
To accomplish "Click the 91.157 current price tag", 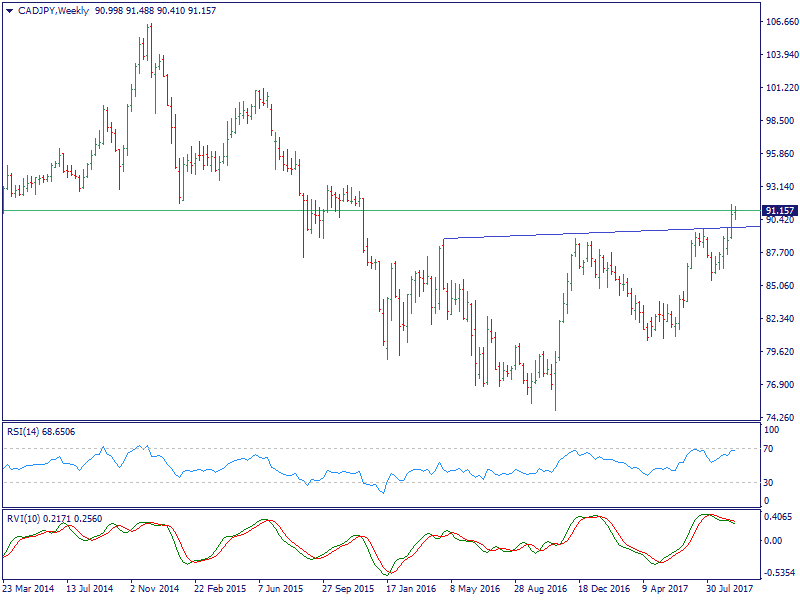I will tap(778, 211).
